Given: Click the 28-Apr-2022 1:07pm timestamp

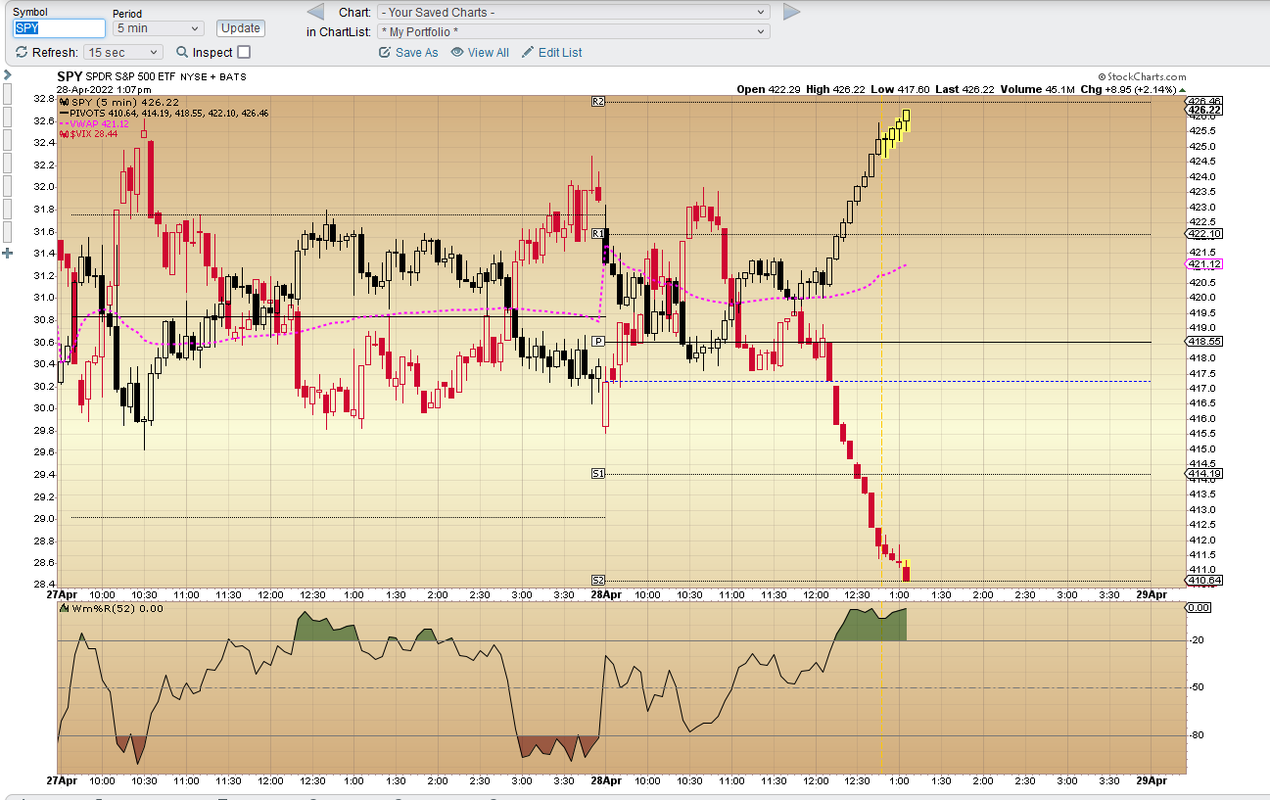Looking at the screenshot, I should pyautogui.click(x=105, y=90).
